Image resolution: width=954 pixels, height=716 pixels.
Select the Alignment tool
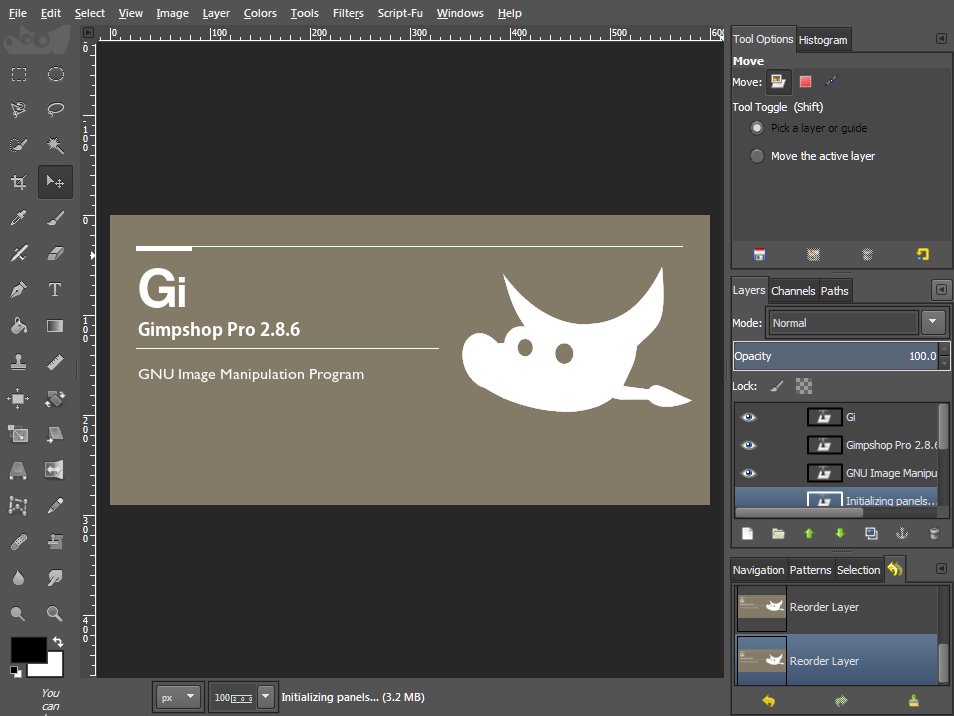click(x=18, y=398)
